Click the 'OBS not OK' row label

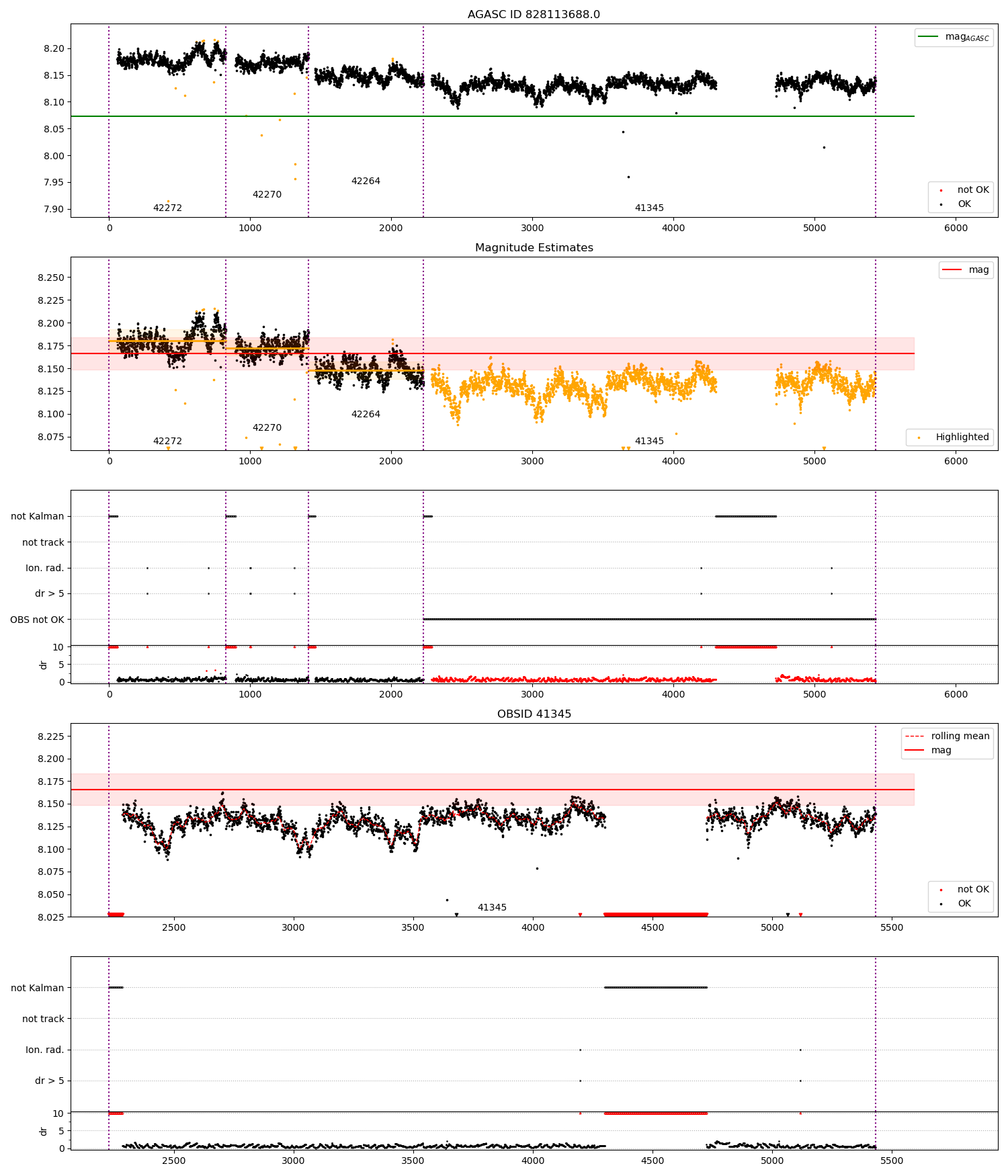click(37, 620)
